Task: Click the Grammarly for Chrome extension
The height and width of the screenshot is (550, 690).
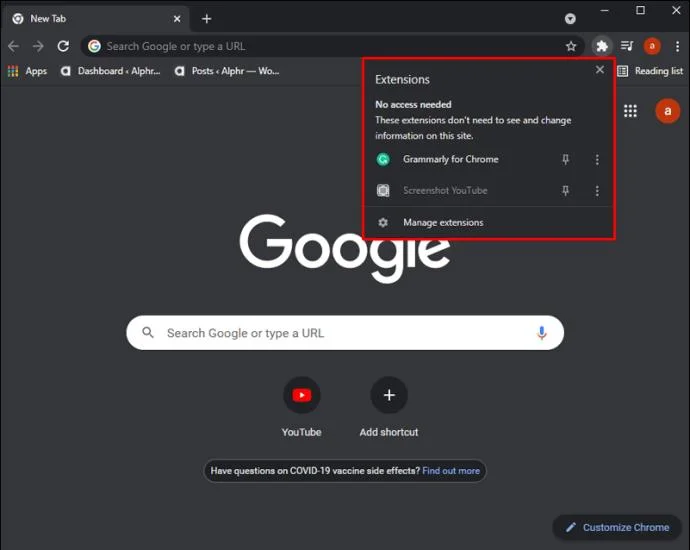Action: tap(451, 159)
